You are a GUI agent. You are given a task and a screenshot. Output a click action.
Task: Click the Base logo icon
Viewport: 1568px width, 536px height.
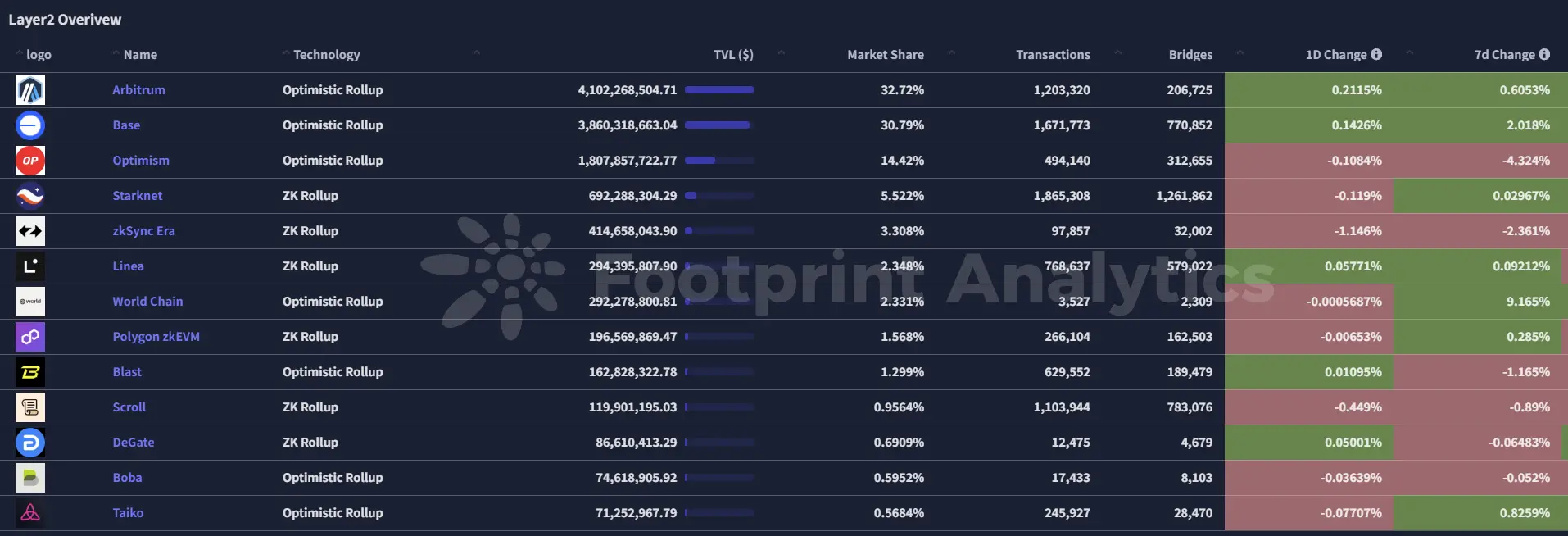click(x=29, y=125)
